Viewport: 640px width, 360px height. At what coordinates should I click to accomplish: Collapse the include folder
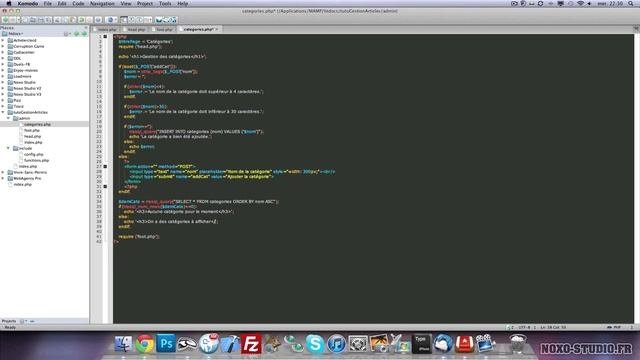point(8,148)
